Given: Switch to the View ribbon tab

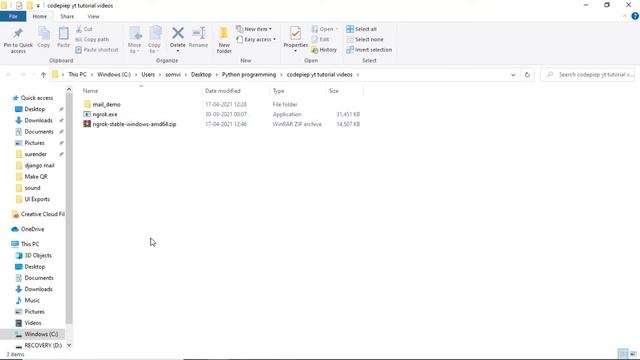Looking at the screenshot, I should tap(93, 16).
